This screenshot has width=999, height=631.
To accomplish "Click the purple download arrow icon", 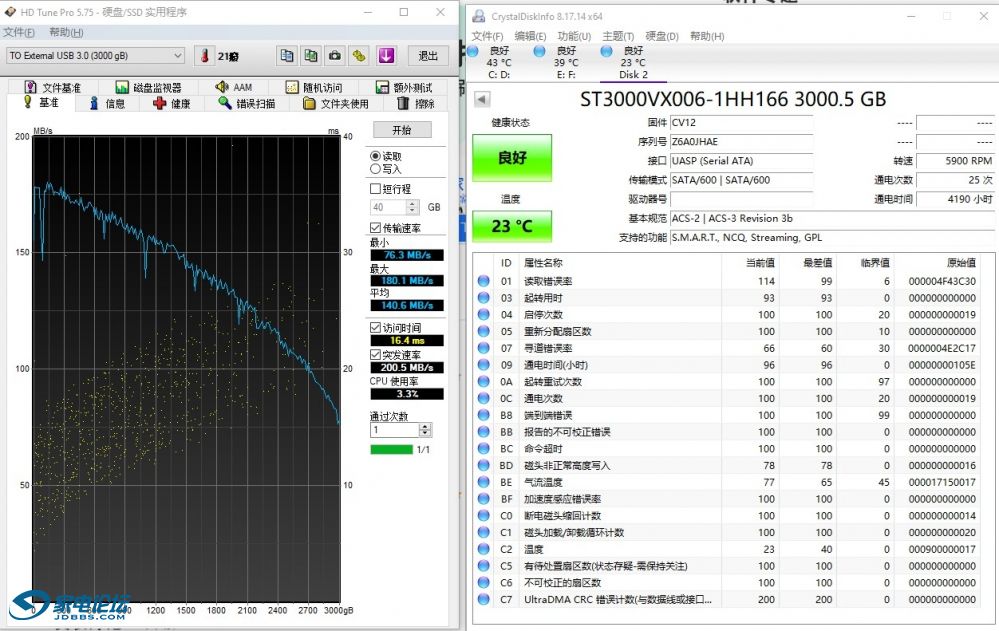I will pos(386,55).
